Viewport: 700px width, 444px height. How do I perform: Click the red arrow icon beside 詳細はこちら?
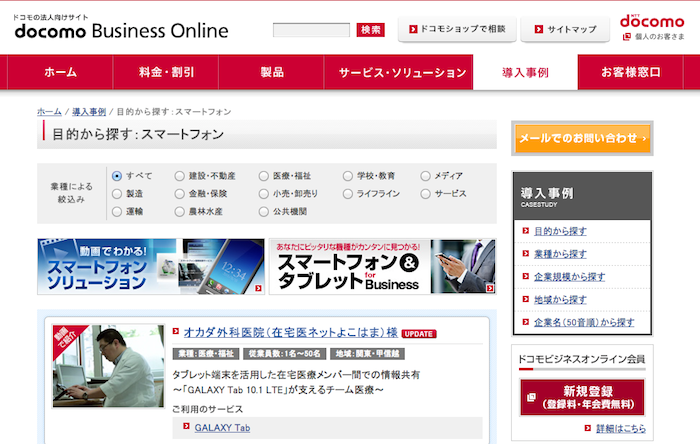[x=588, y=428]
